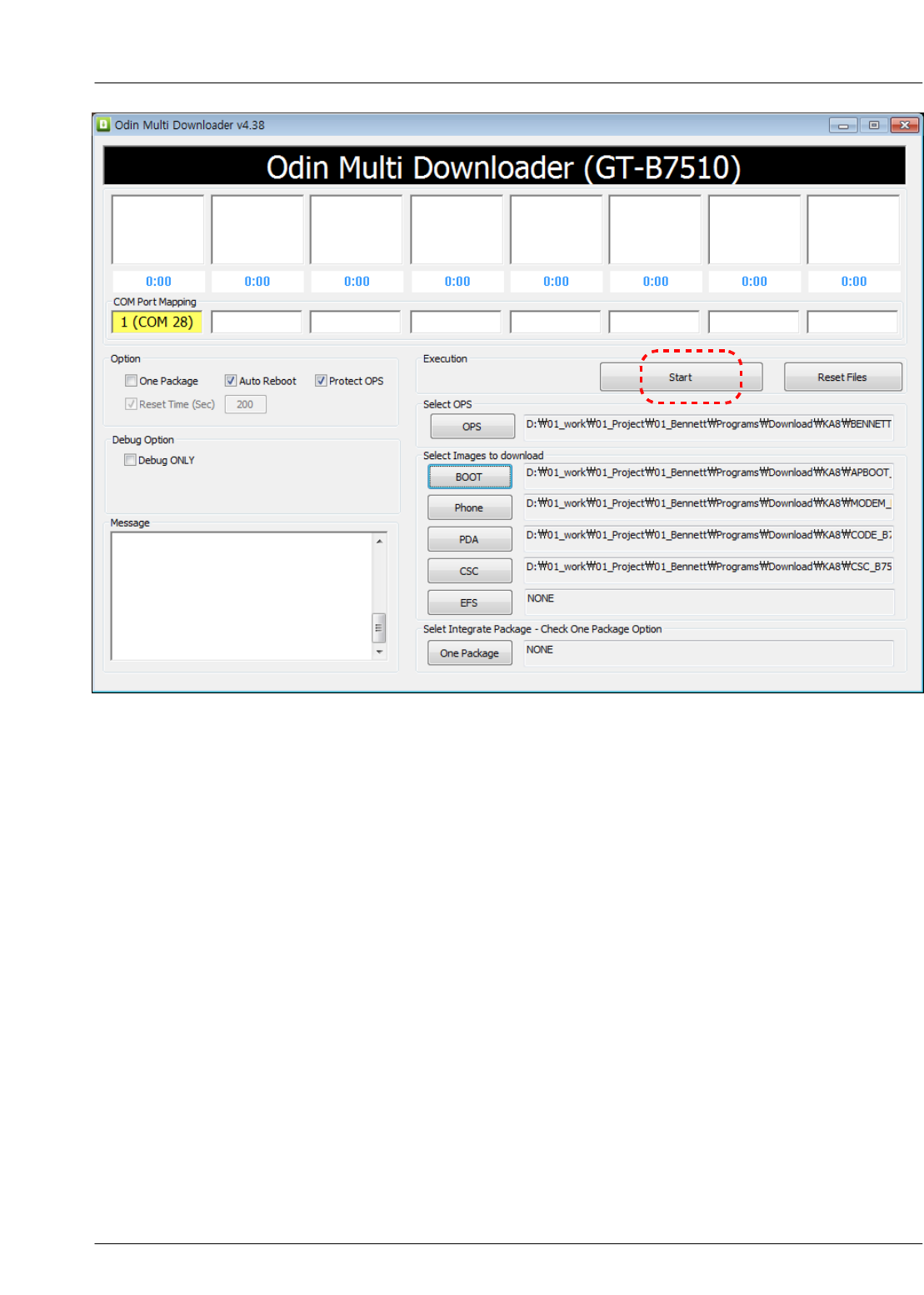
Task: Click the One Package path field showing NONE
Action: [709, 652]
